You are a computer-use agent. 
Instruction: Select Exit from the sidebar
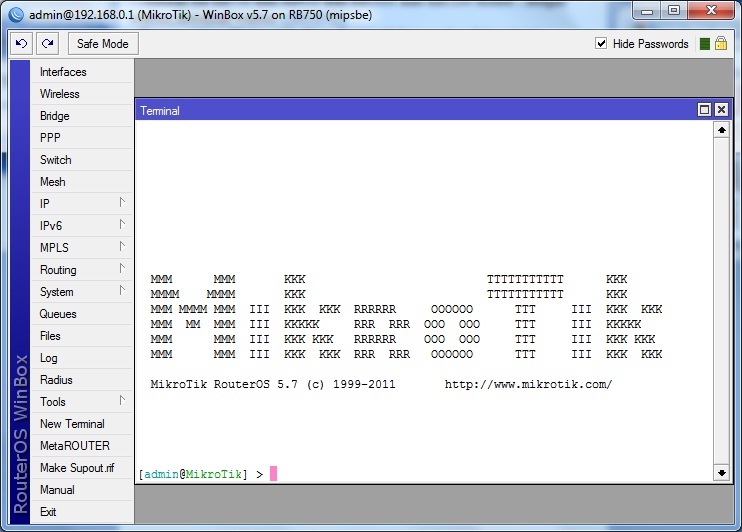click(81, 512)
